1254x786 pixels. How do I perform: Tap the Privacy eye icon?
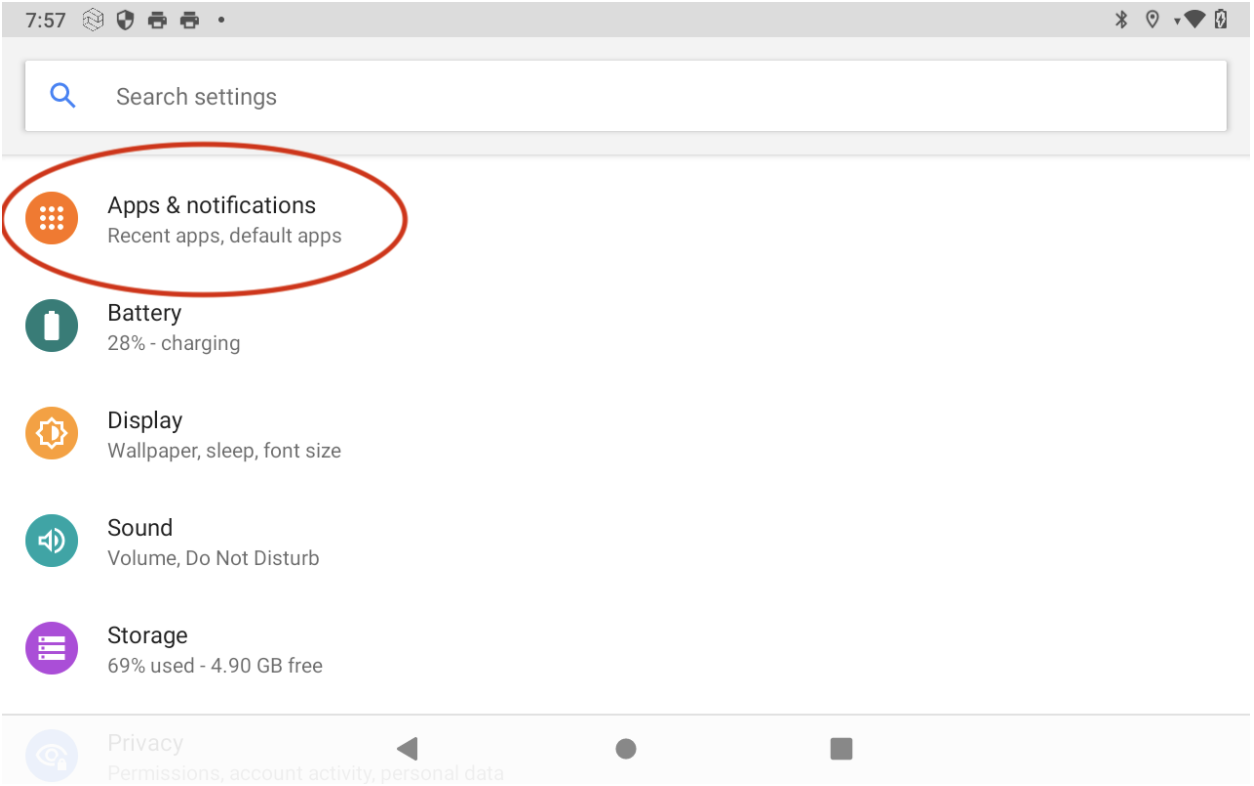51,755
